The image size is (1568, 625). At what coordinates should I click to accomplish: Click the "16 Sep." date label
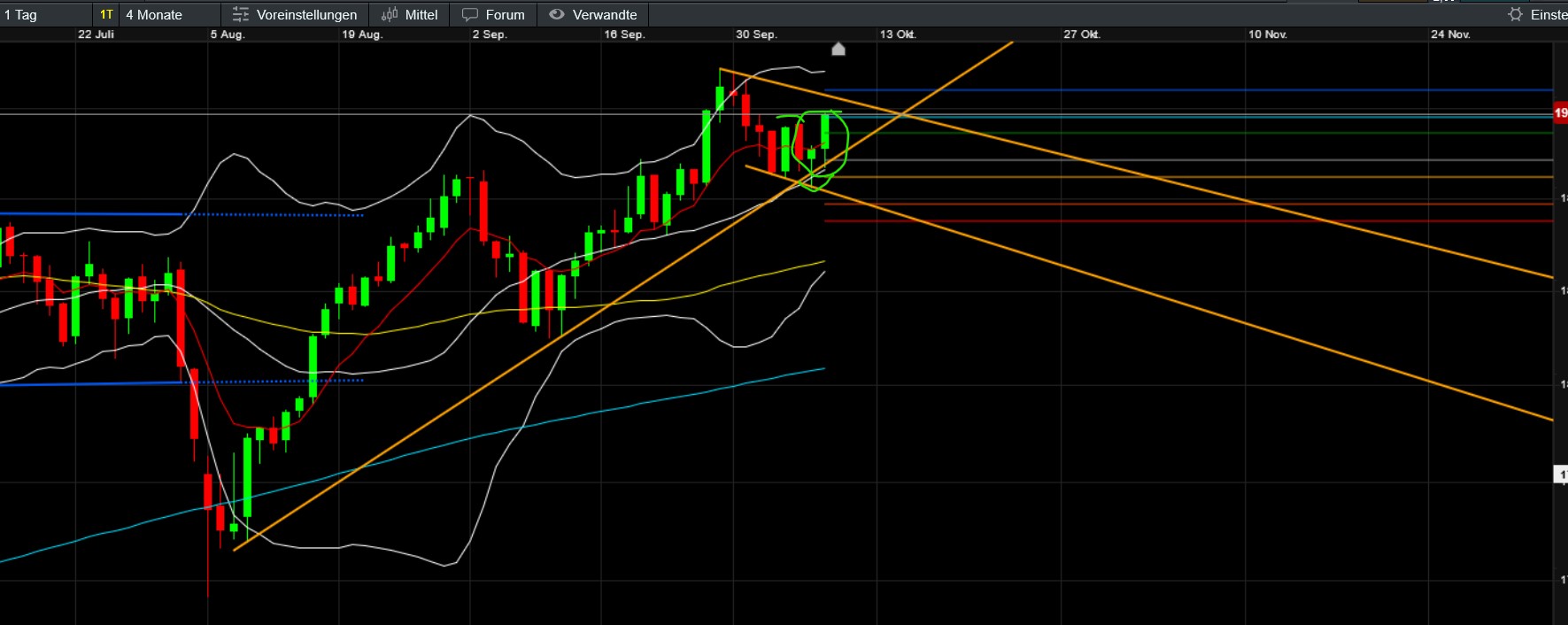click(x=624, y=35)
